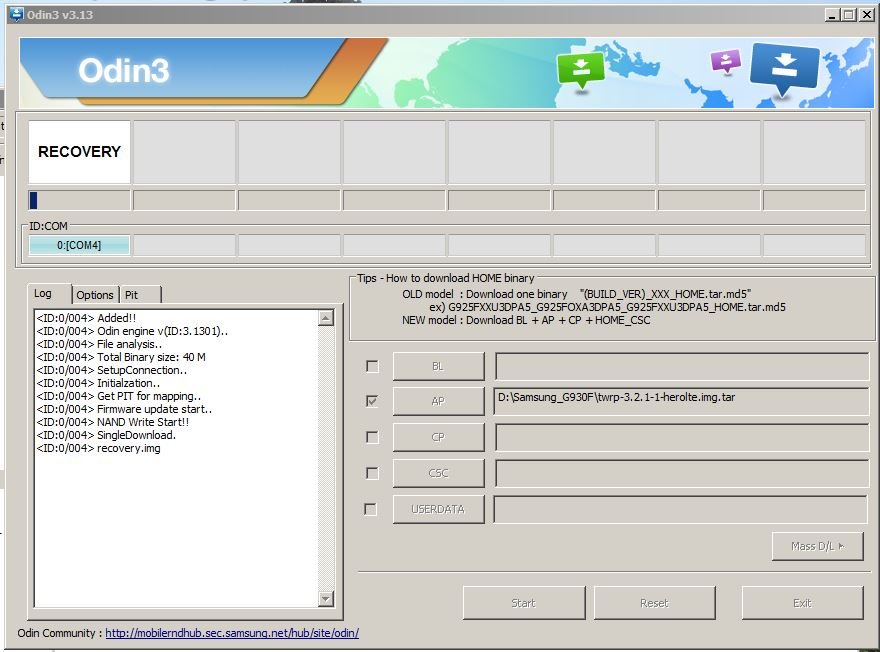
Task: Switch to the Log tab
Action: point(49,293)
